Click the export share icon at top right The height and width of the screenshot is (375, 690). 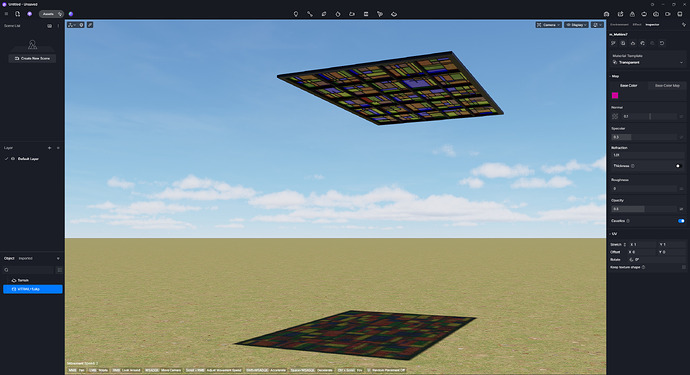coord(620,14)
